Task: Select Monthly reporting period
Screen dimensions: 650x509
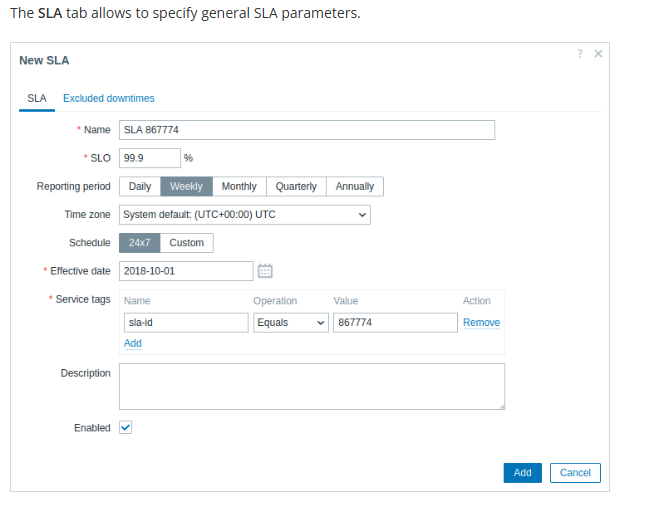Action: [x=239, y=186]
